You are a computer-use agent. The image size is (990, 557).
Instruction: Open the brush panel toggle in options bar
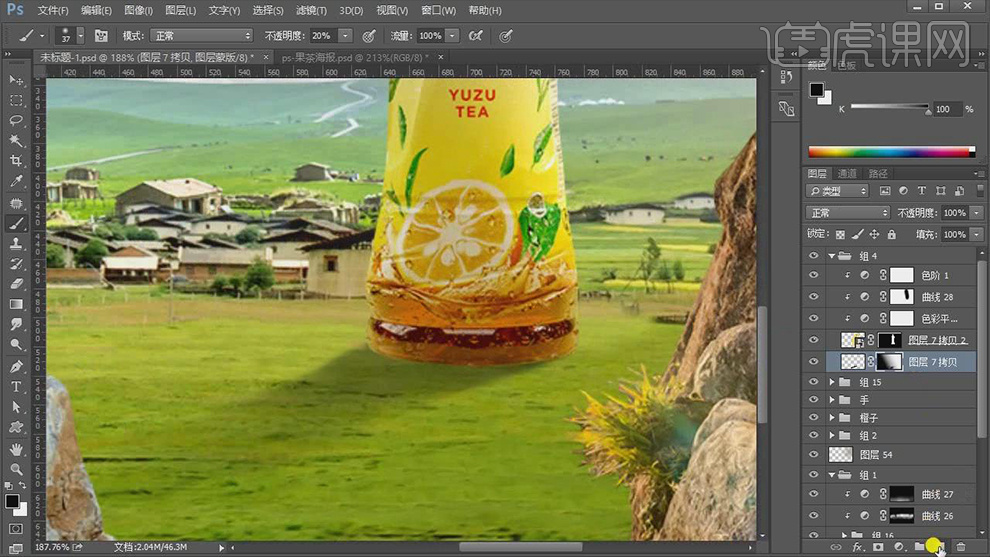[101, 36]
